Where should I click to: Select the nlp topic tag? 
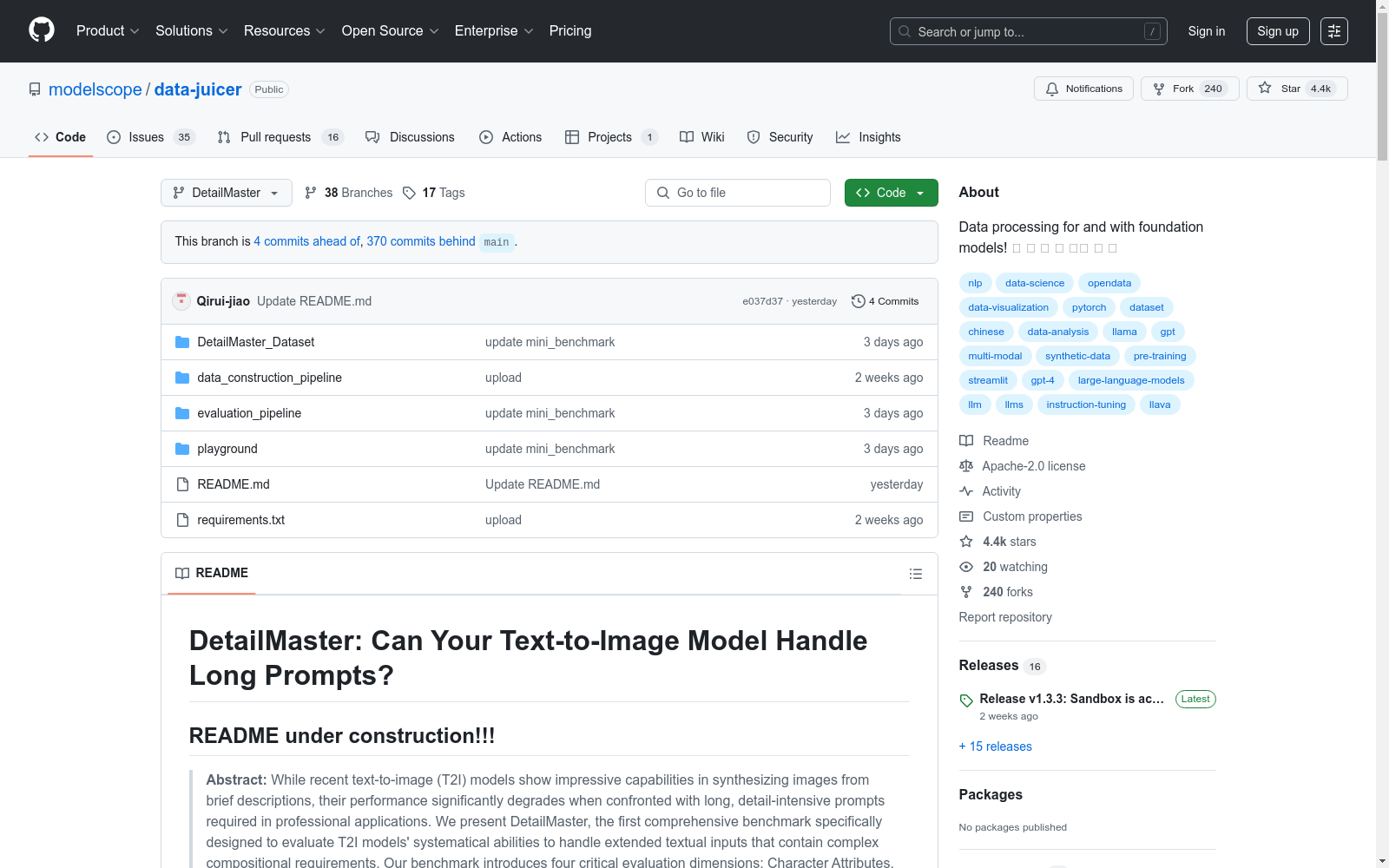click(x=975, y=283)
